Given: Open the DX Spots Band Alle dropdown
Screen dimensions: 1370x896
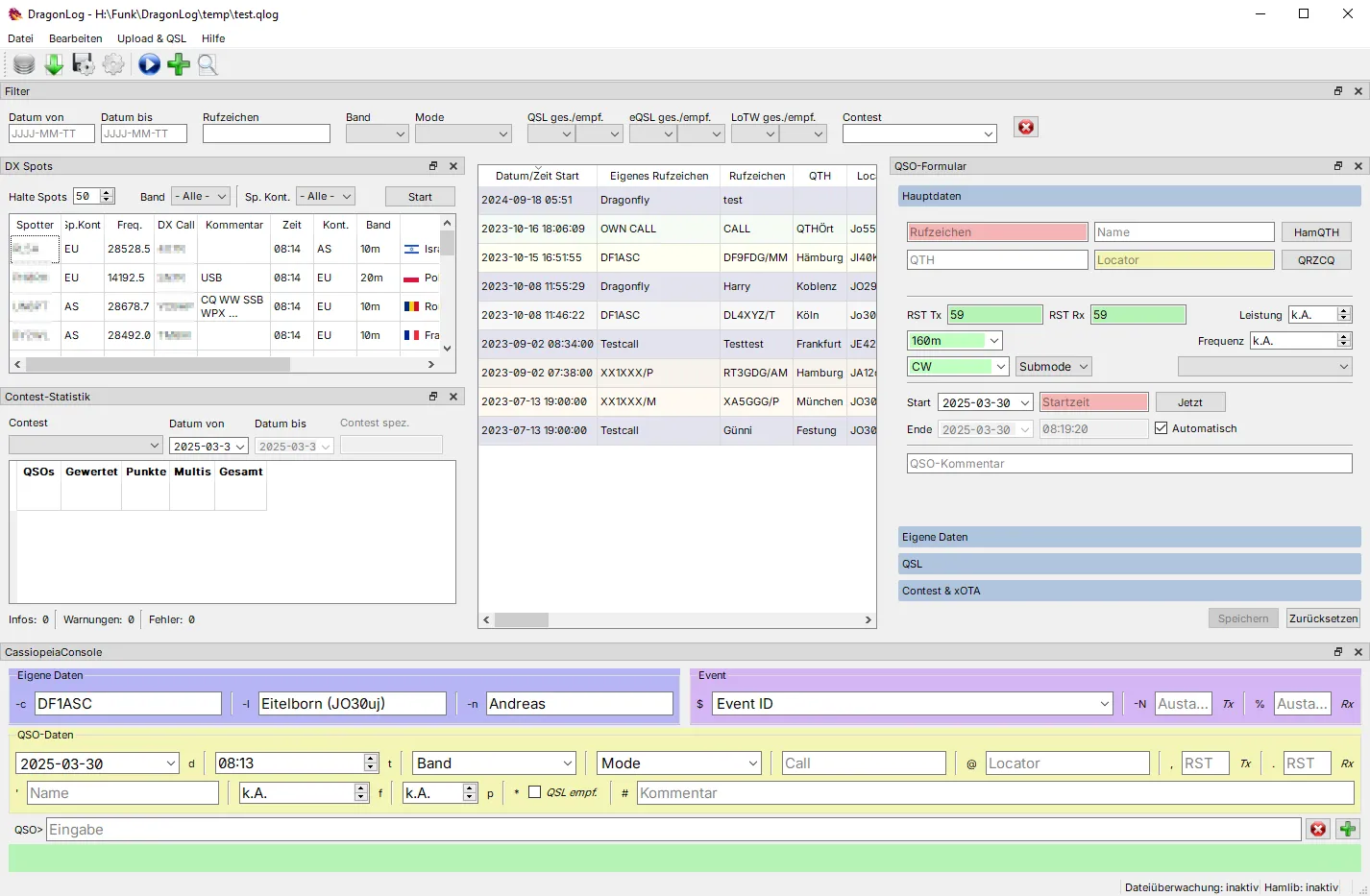Looking at the screenshot, I should 201,196.
